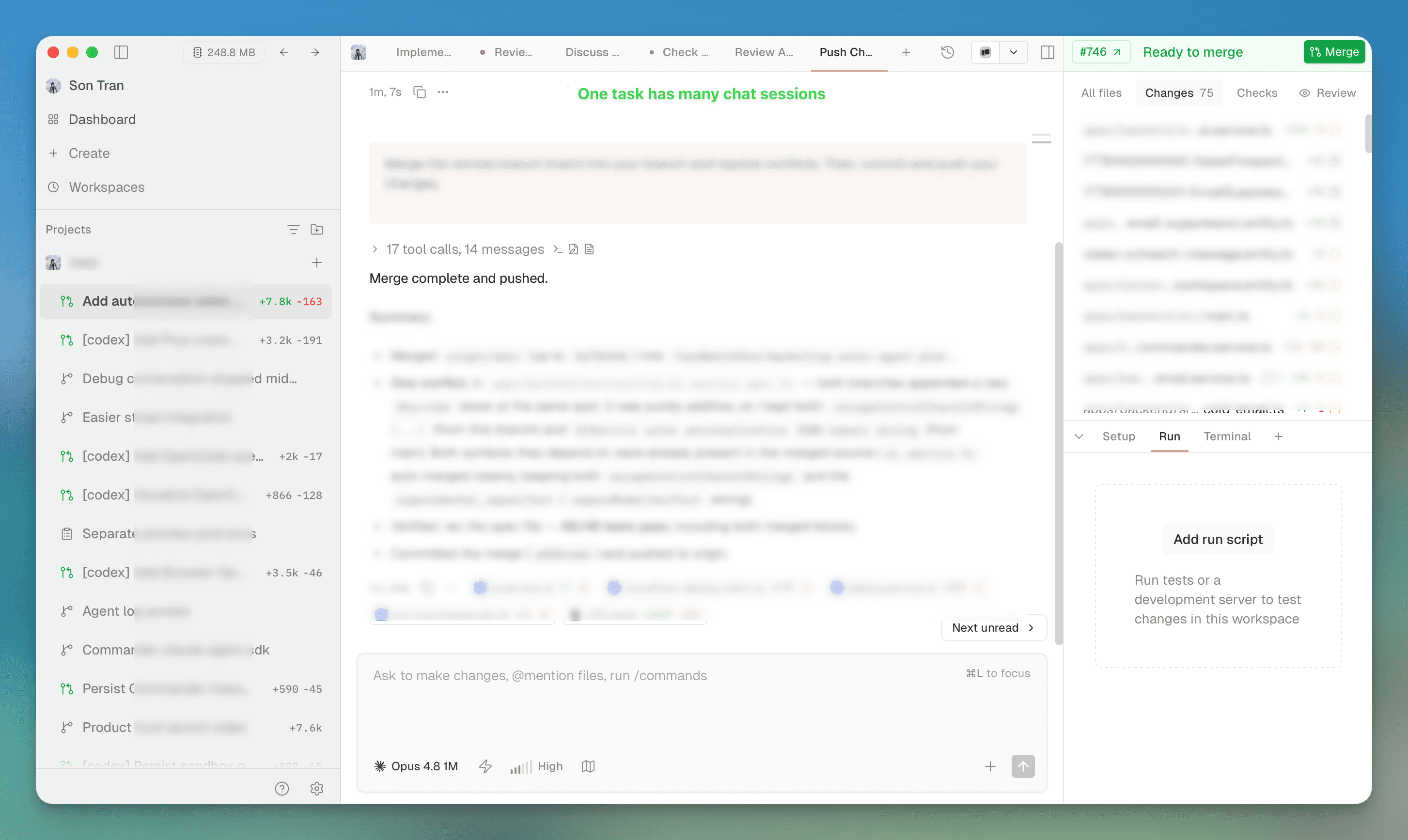Switch to the Review A... chat tab
Viewport: 1408px width, 840px height.
[x=764, y=52]
